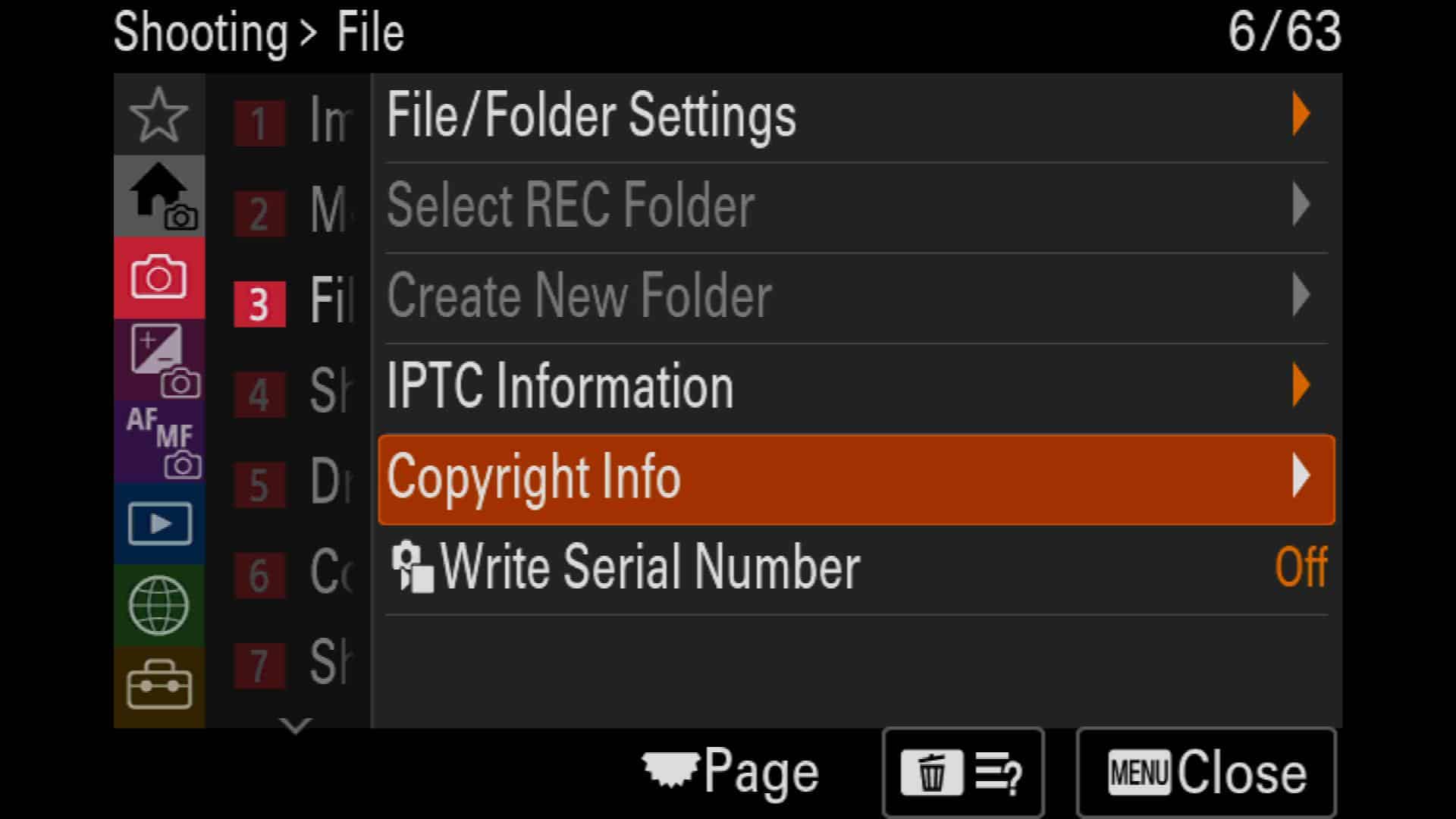This screenshot has height=819, width=1456.
Task: Select group 3 File in the list
Action: coord(293,302)
